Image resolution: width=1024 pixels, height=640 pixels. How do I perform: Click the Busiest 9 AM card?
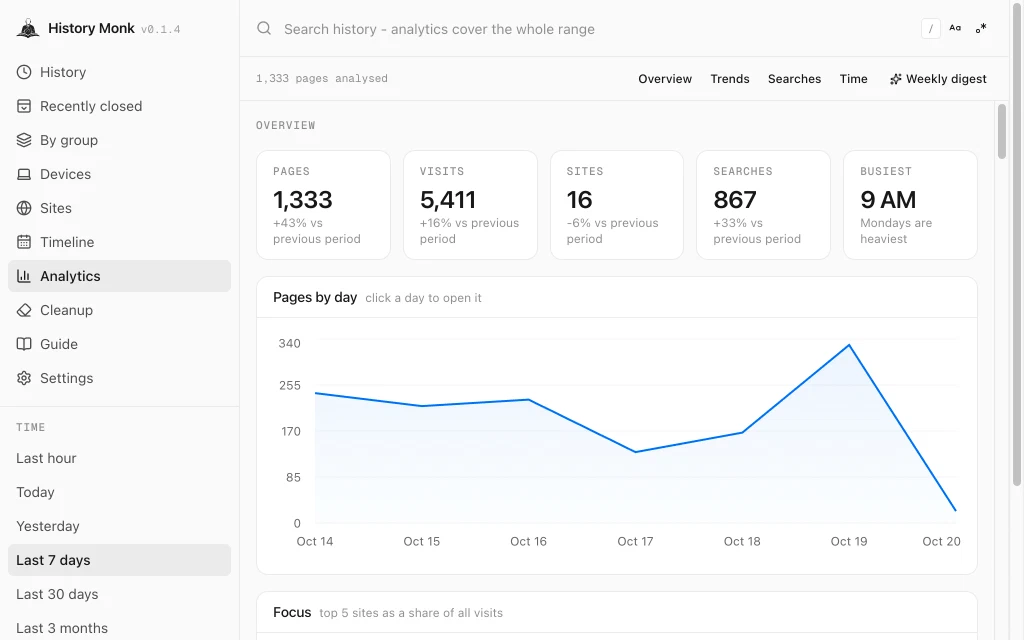tap(910, 205)
